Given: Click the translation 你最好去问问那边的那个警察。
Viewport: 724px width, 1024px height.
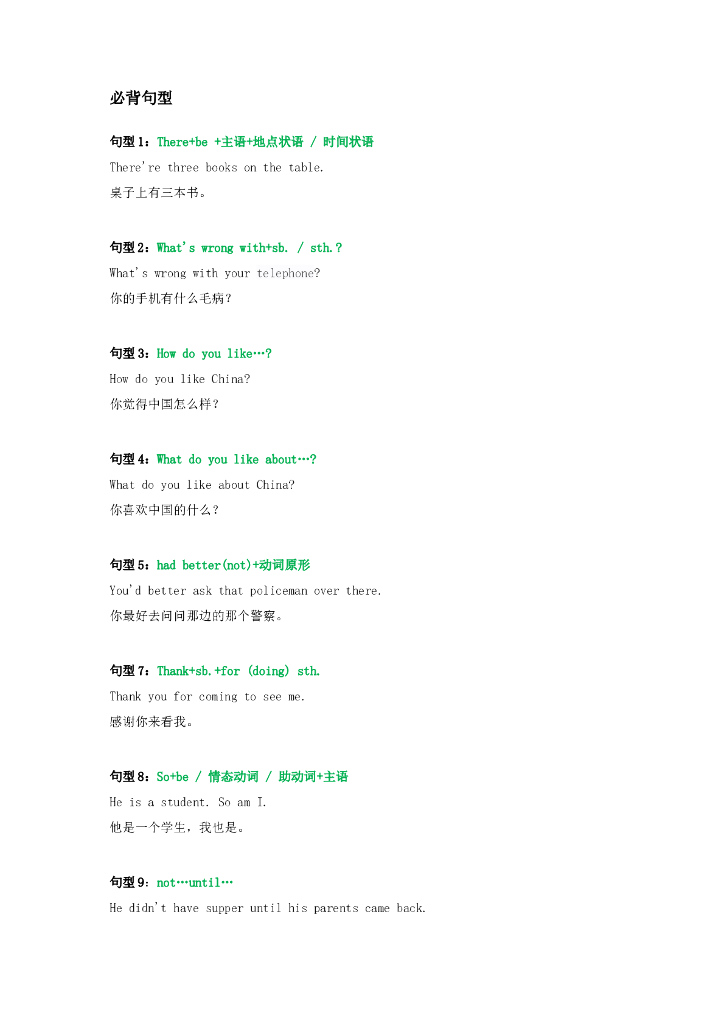Looking at the screenshot, I should 197,616.
